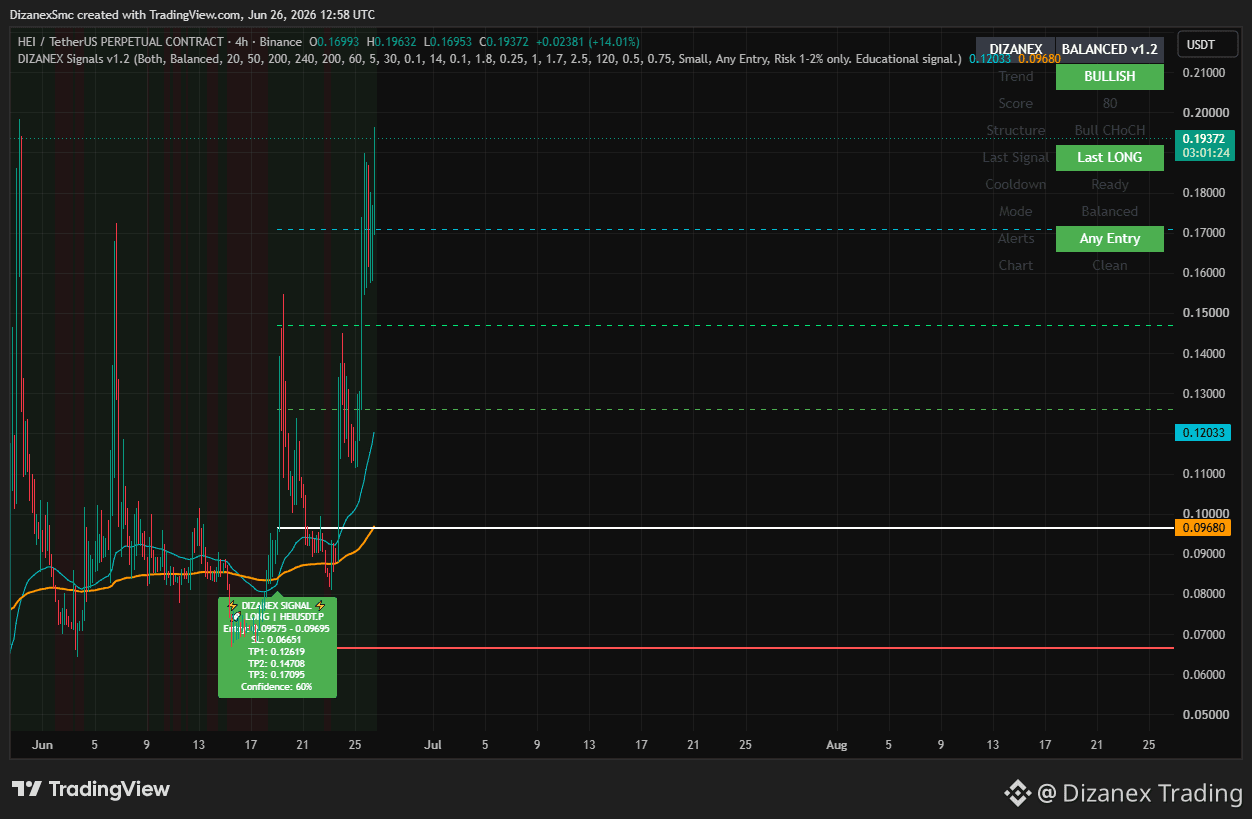Click the @ Dizanex Trading watermark text
Screen dimensions: 1252x819
click(x=1140, y=793)
